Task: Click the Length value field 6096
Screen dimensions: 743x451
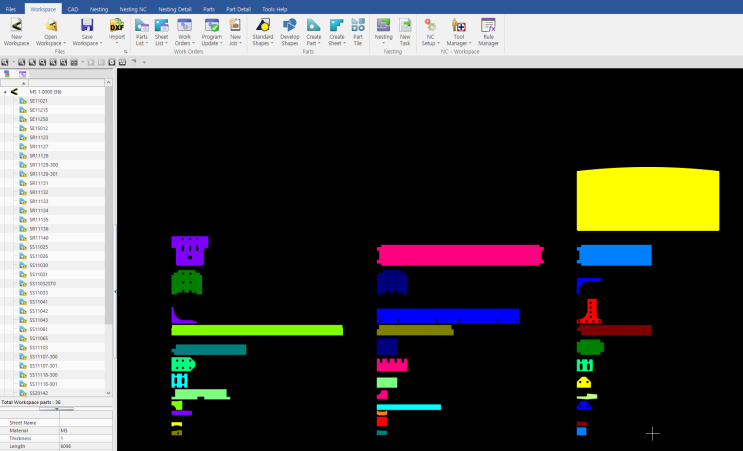Action: pyautogui.click(x=86, y=446)
